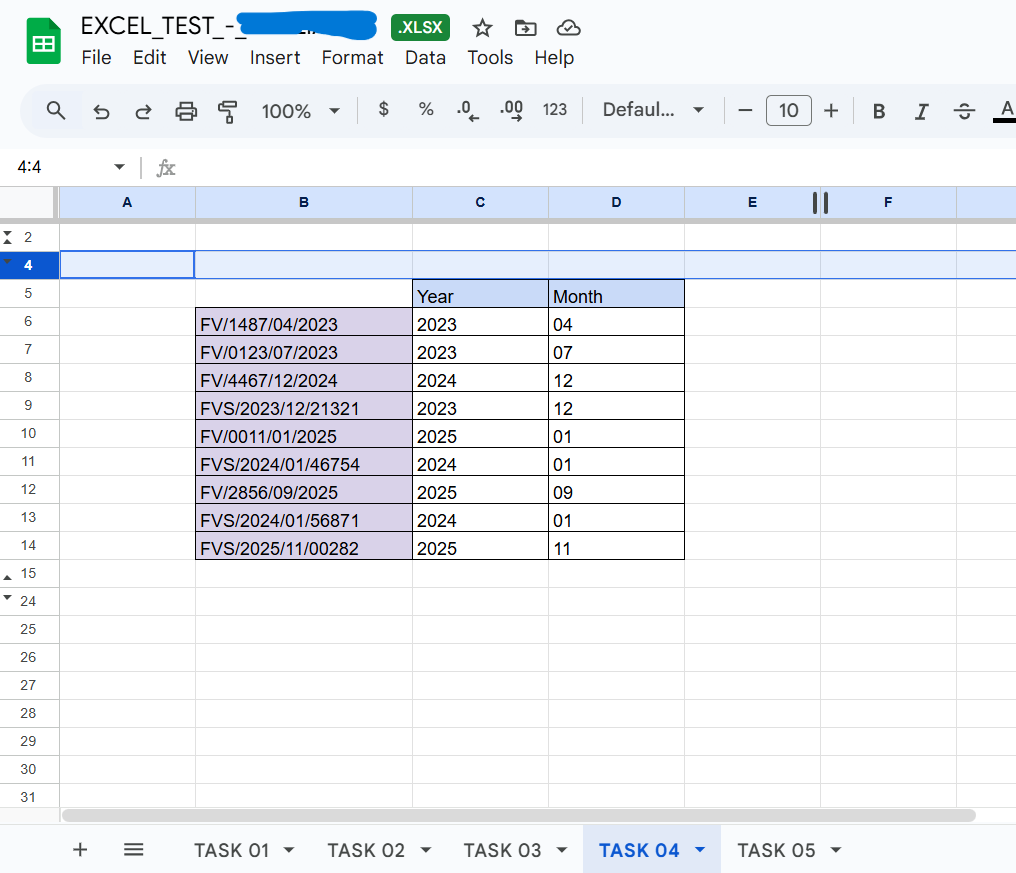Redo the last action

tap(143, 111)
